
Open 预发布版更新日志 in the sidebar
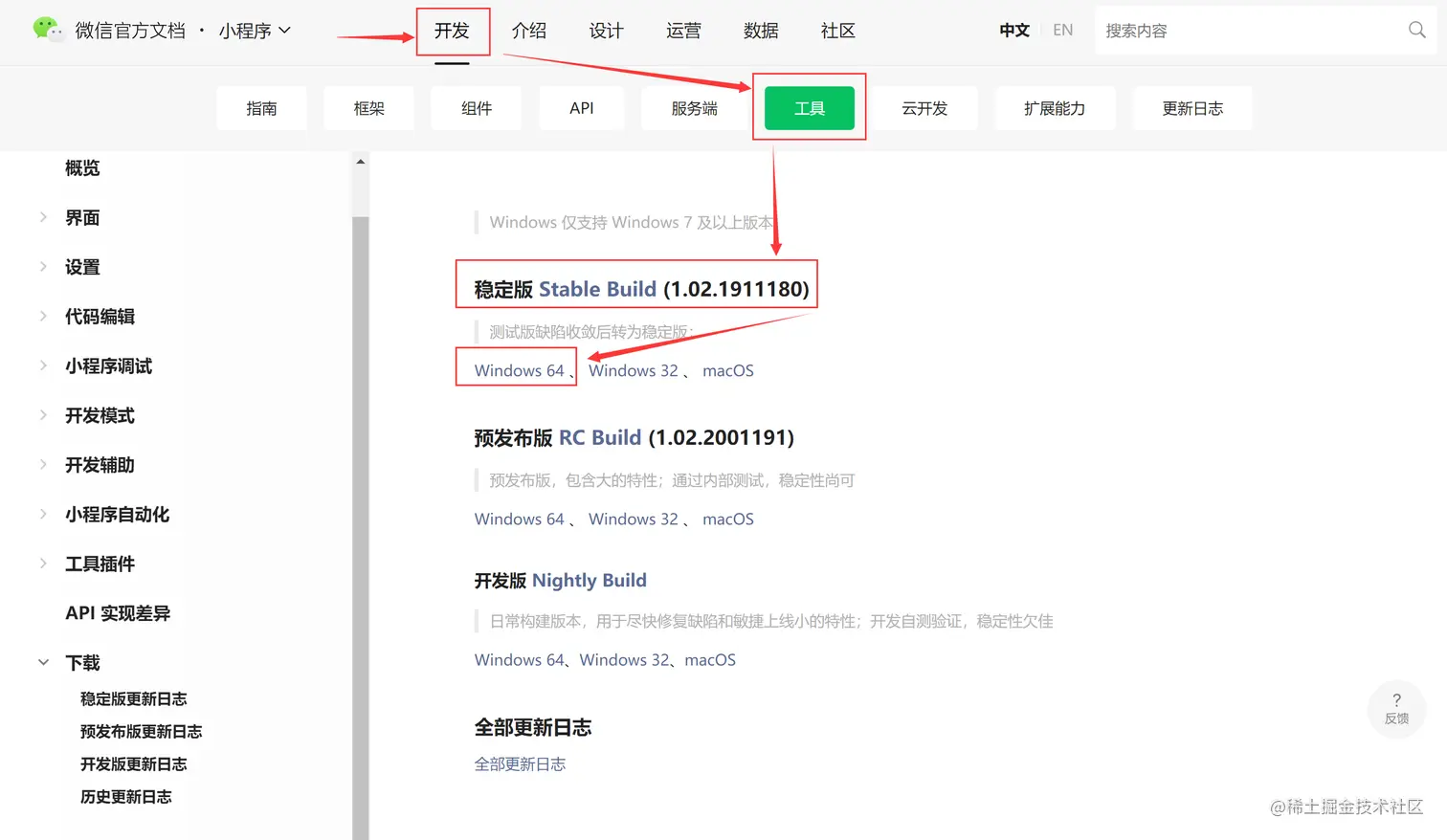(141, 731)
